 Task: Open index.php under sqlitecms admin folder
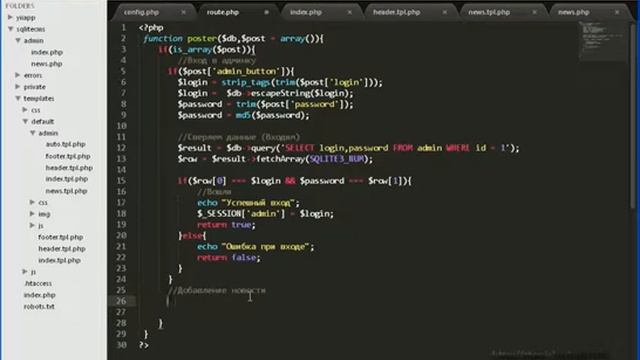tap(47, 52)
